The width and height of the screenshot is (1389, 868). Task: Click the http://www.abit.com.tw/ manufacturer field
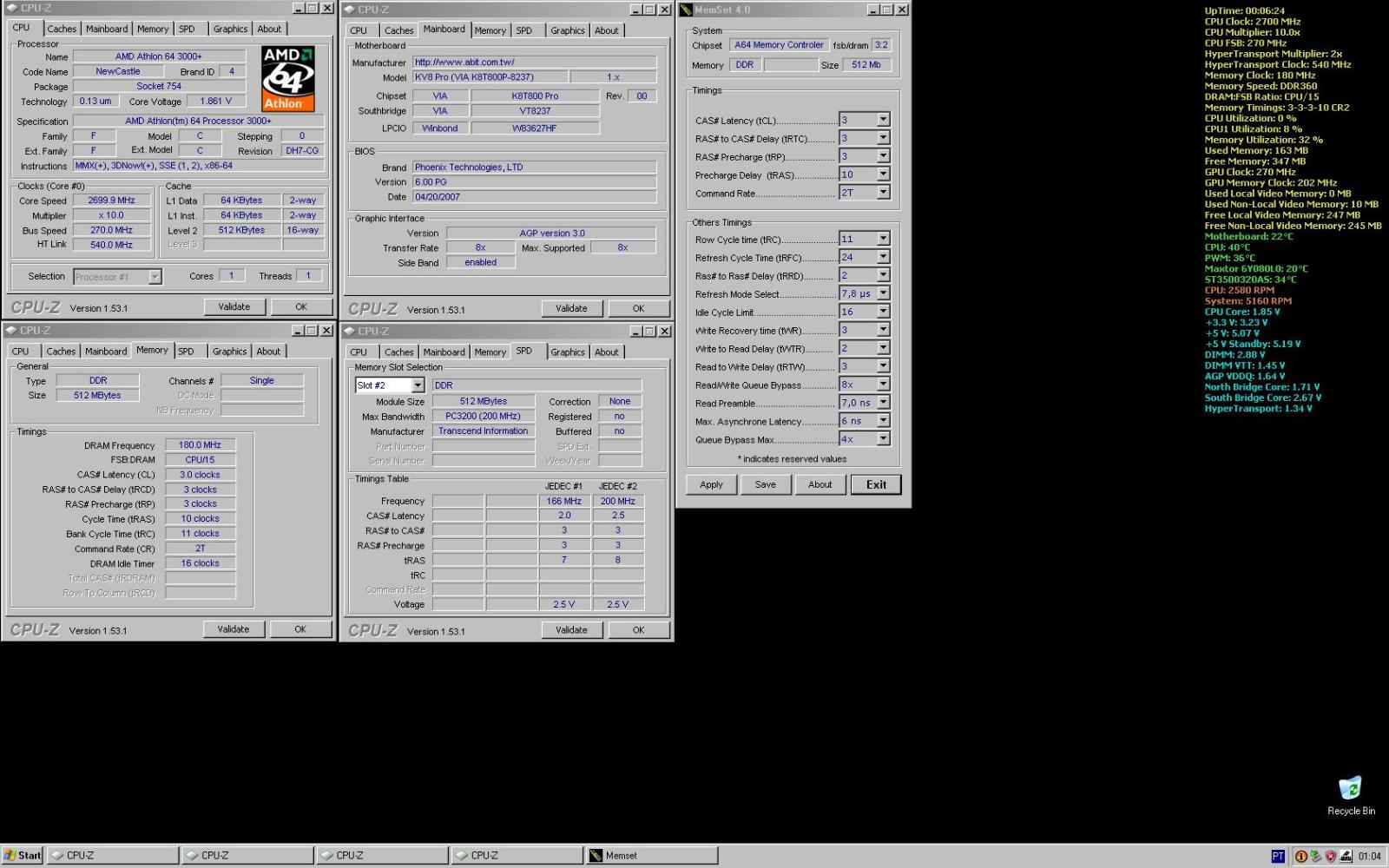pos(534,62)
